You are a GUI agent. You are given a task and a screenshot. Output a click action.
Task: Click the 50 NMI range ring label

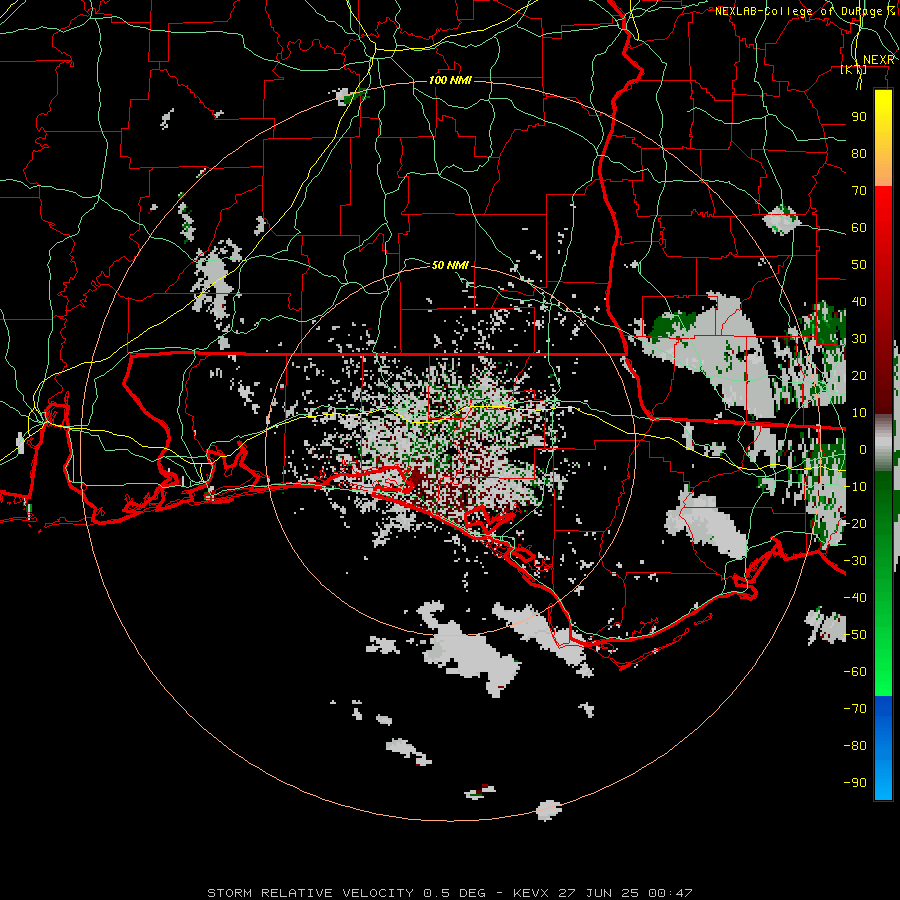point(450,265)
